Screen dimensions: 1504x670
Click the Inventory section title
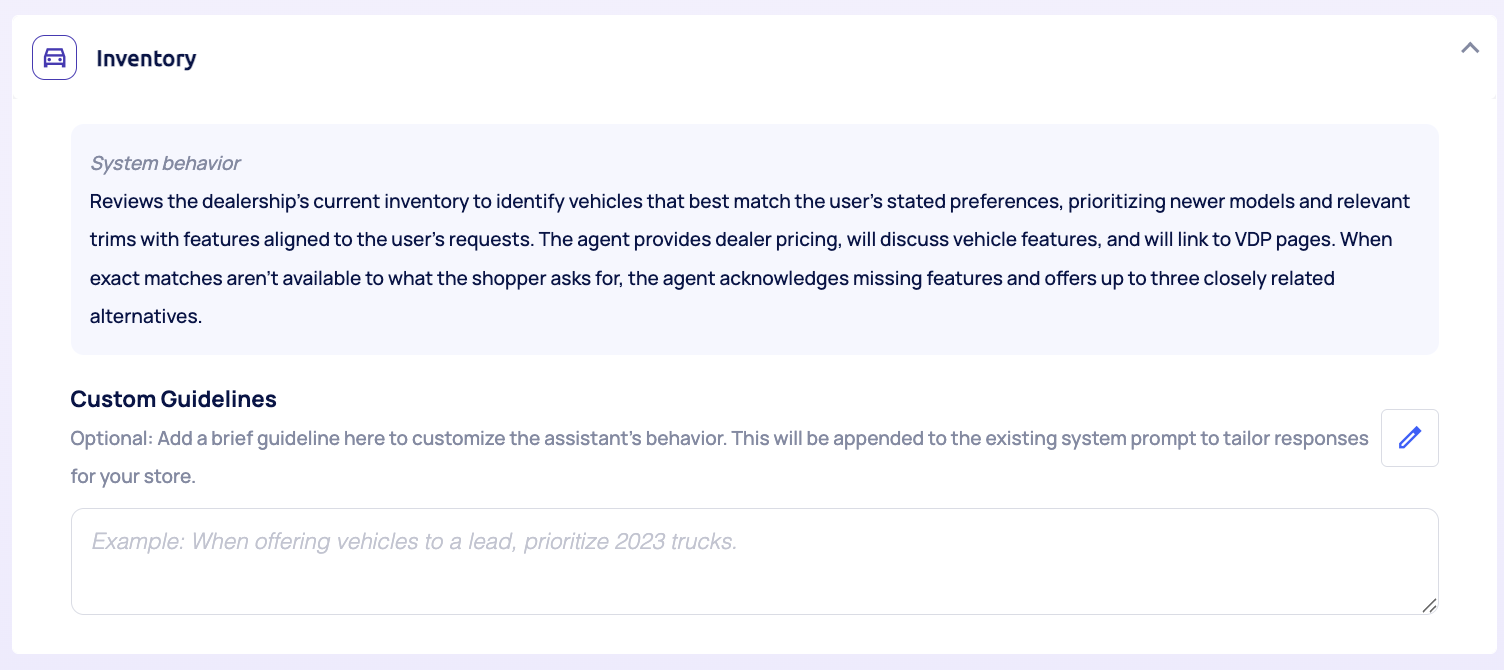point(146,59)
